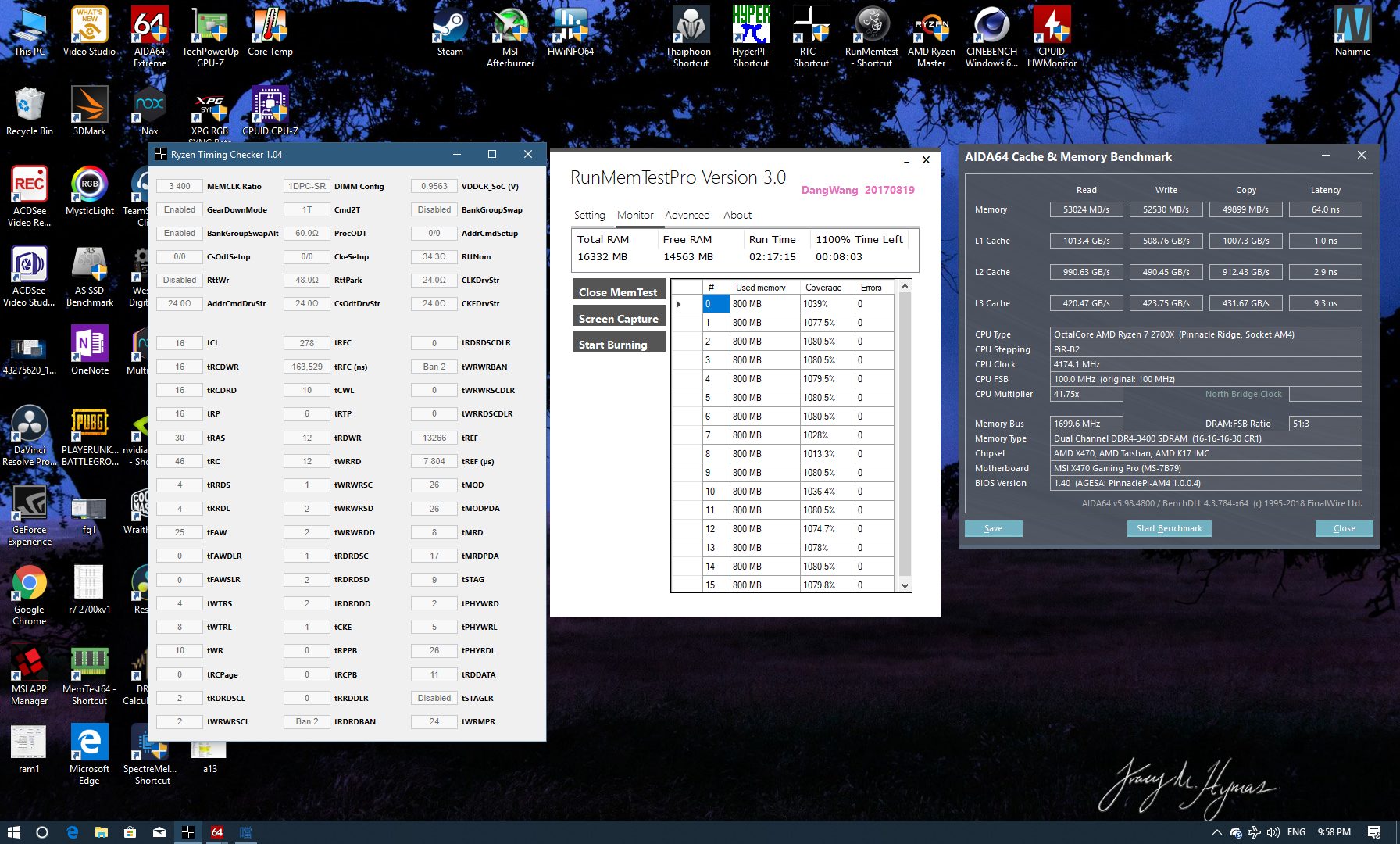
Task: Click volume icon in system tray
Action: 1273,832
